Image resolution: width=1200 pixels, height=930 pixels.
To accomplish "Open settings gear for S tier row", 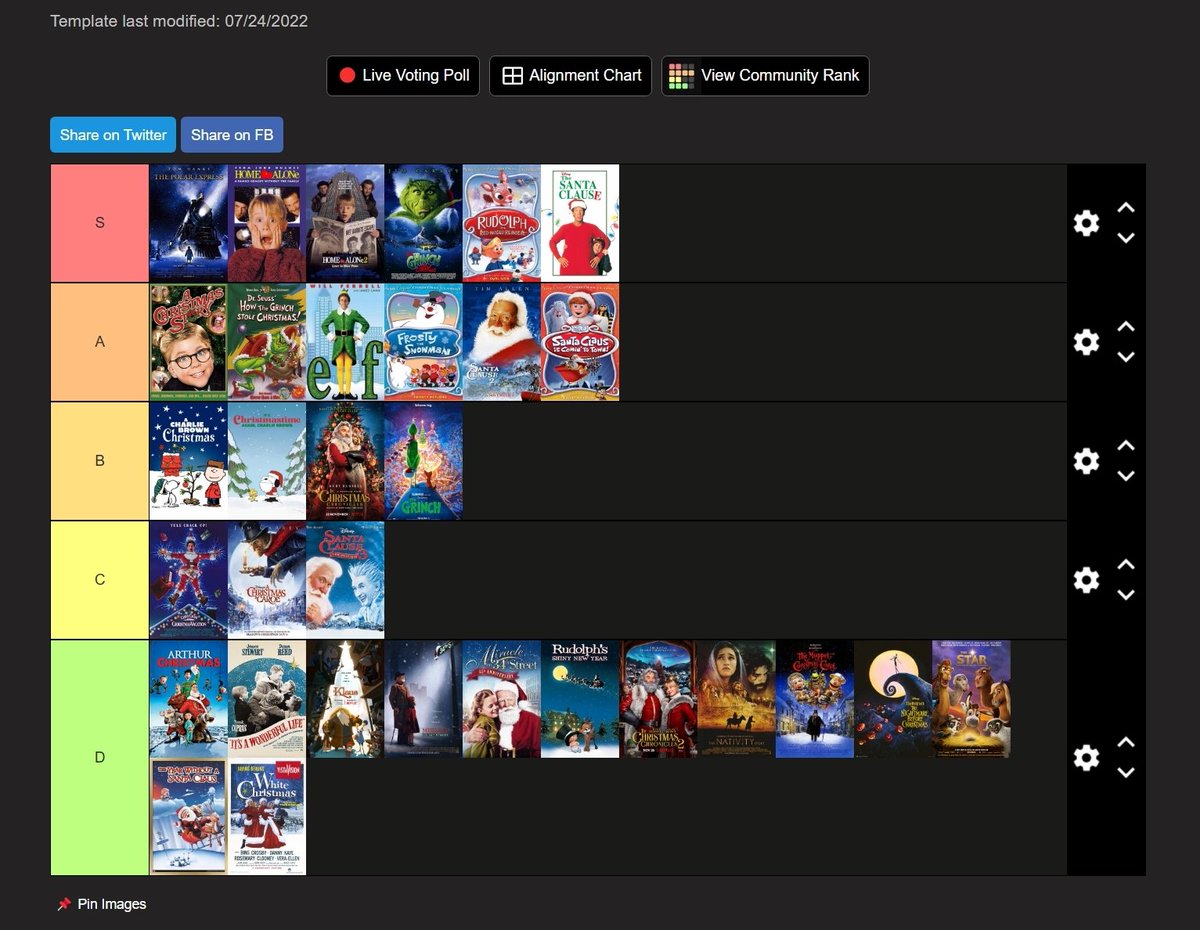I will (x=1086, y=223).
